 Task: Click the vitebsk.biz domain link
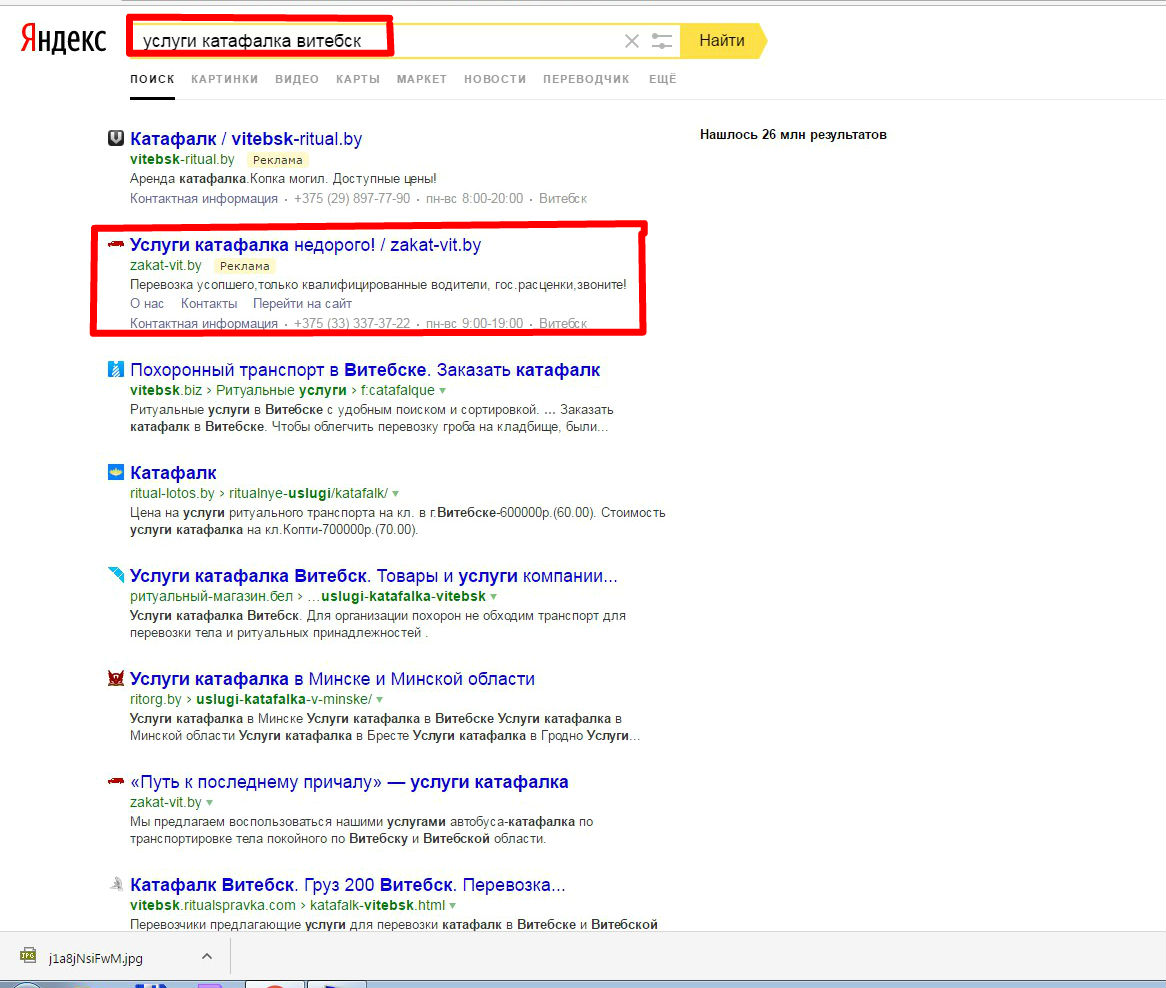coord(166,390)
